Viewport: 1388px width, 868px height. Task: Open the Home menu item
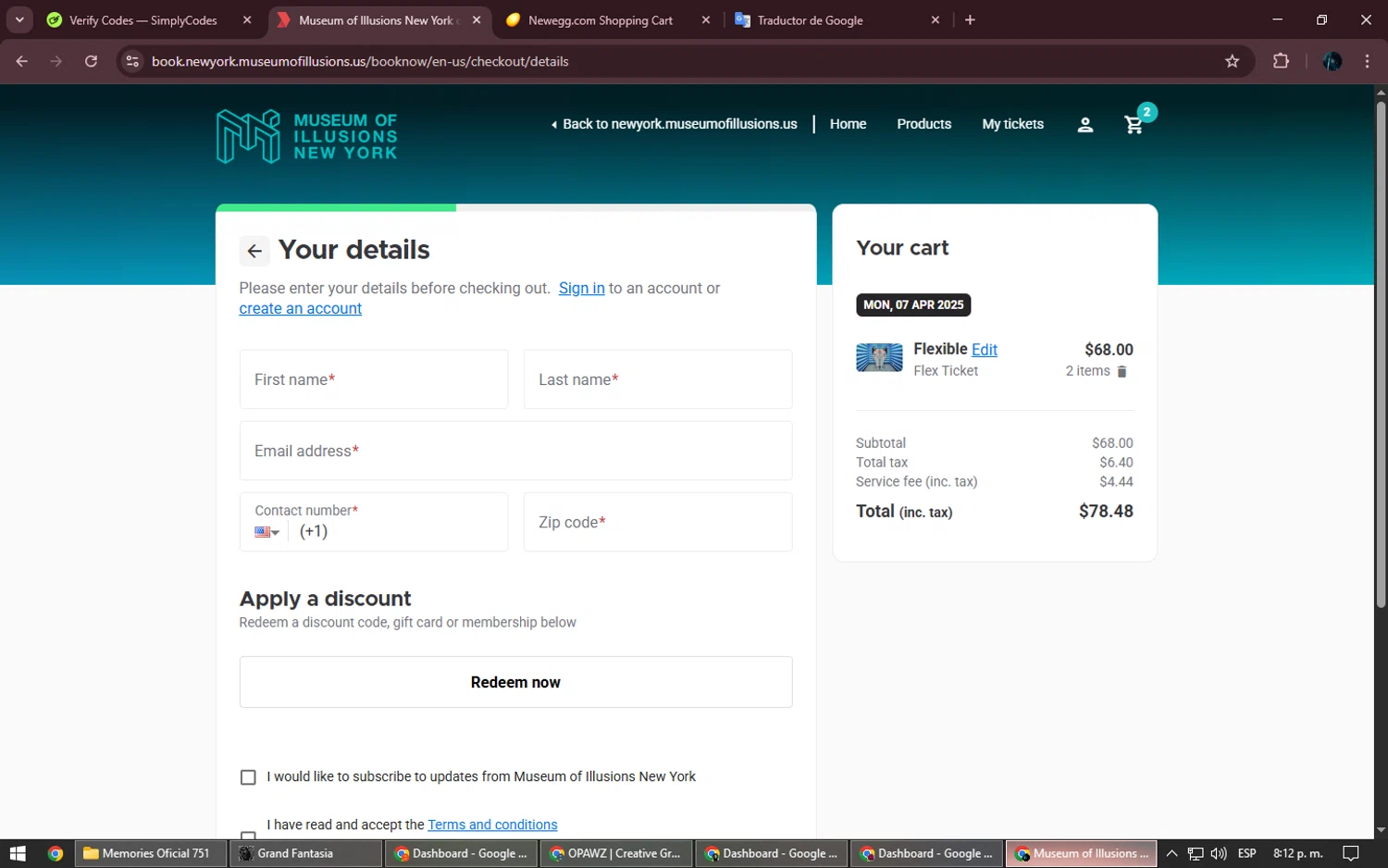tap(848, 124)
